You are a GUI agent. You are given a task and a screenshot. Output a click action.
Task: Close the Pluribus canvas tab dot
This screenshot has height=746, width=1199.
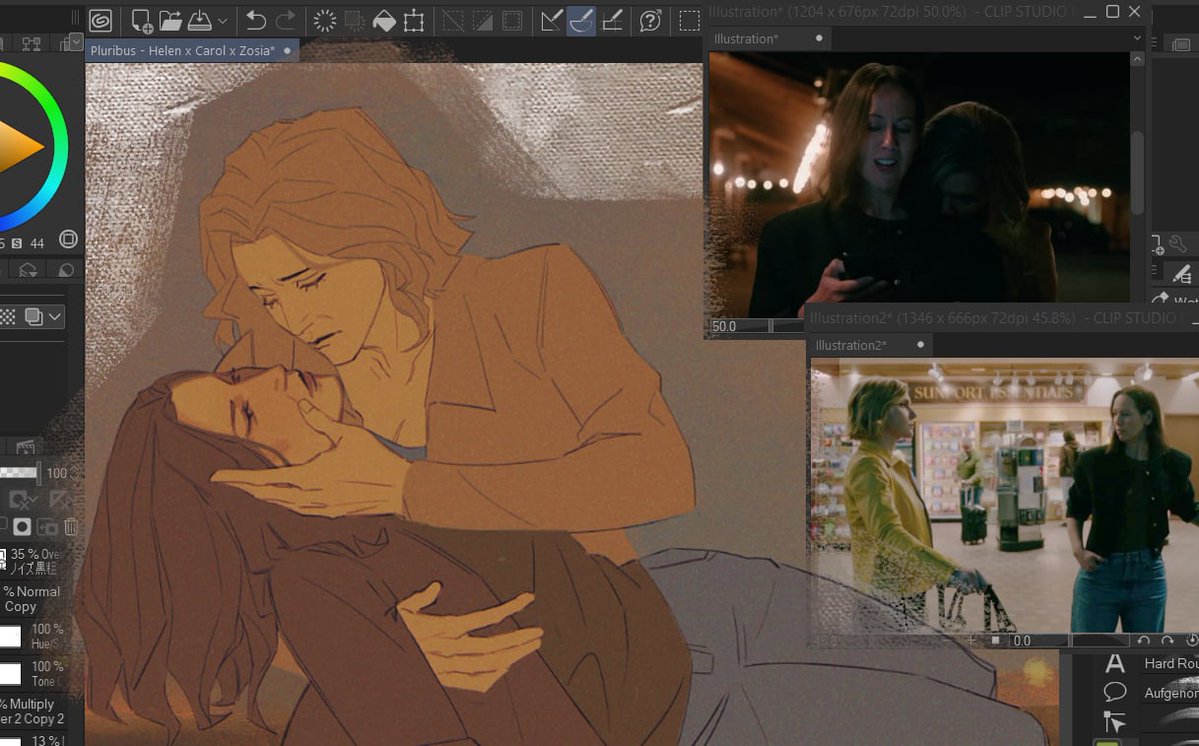pyautogui.click(x=288, y=50)
